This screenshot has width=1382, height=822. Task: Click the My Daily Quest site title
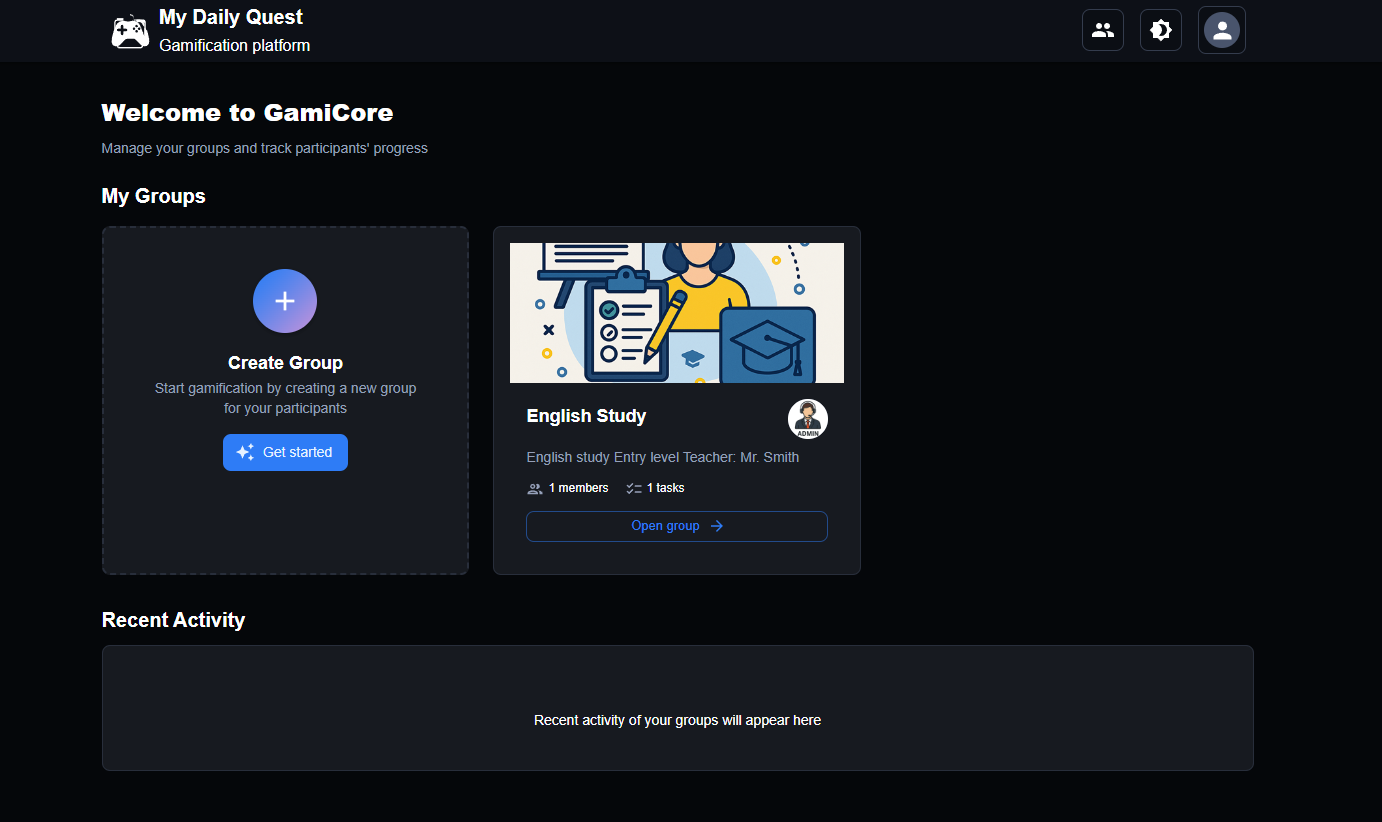(x=231, y=17)
